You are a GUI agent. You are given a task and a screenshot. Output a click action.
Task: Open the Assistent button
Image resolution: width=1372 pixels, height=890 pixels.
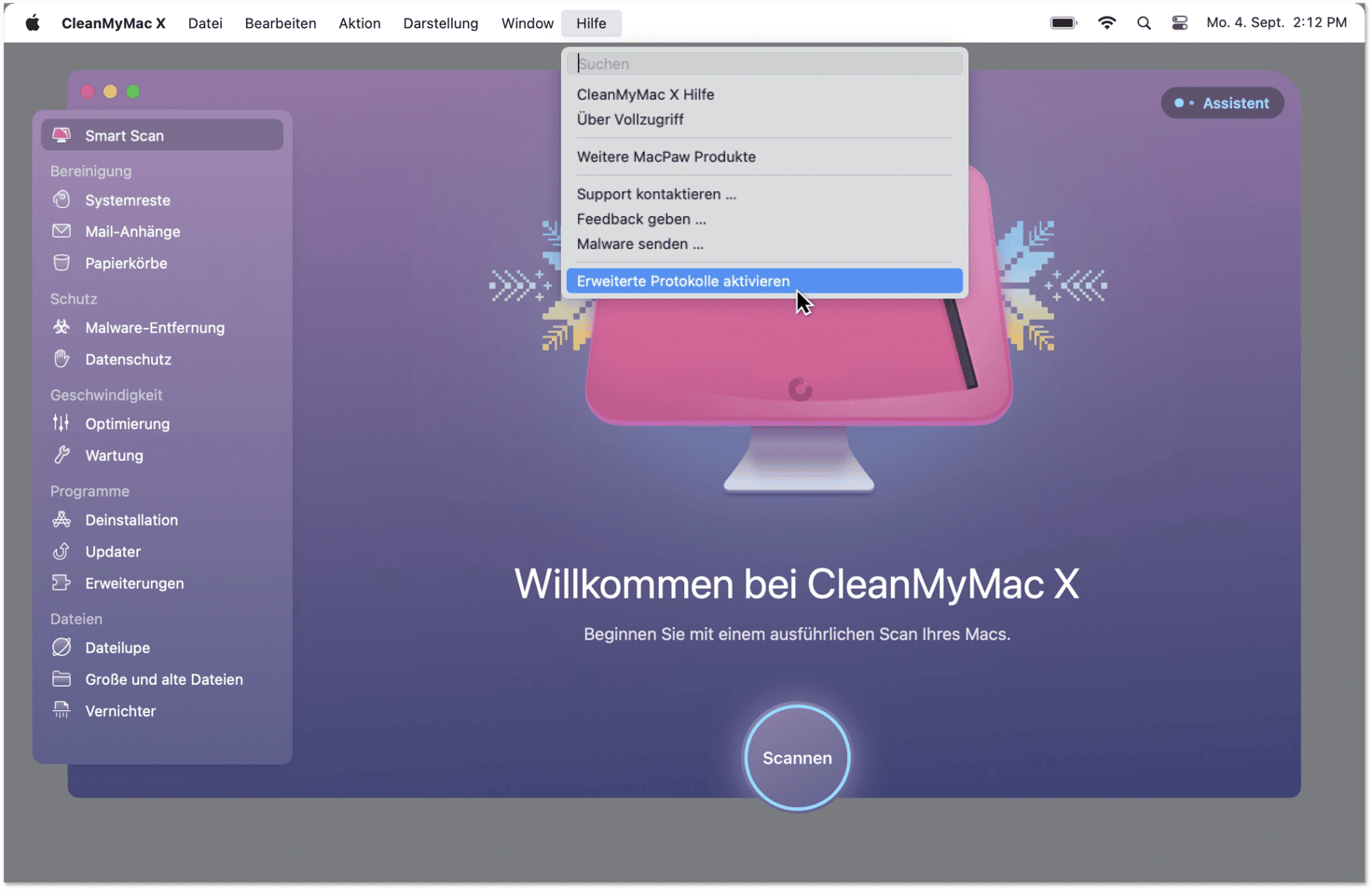1222,103
